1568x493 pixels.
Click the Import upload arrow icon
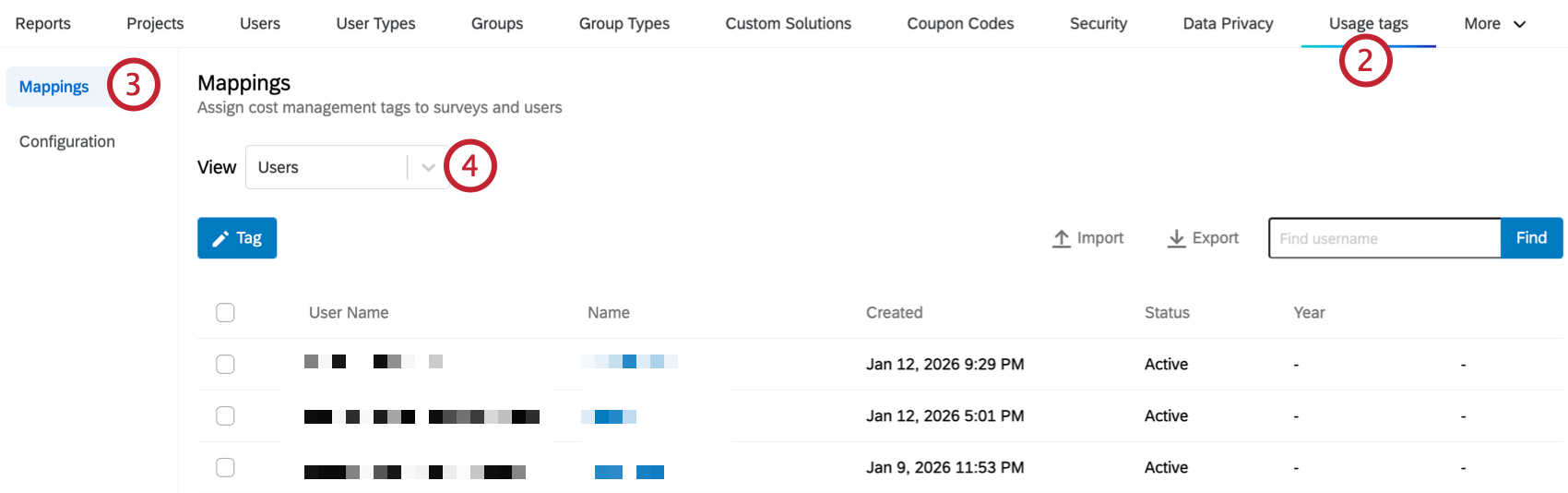(x=1062, y=238)
